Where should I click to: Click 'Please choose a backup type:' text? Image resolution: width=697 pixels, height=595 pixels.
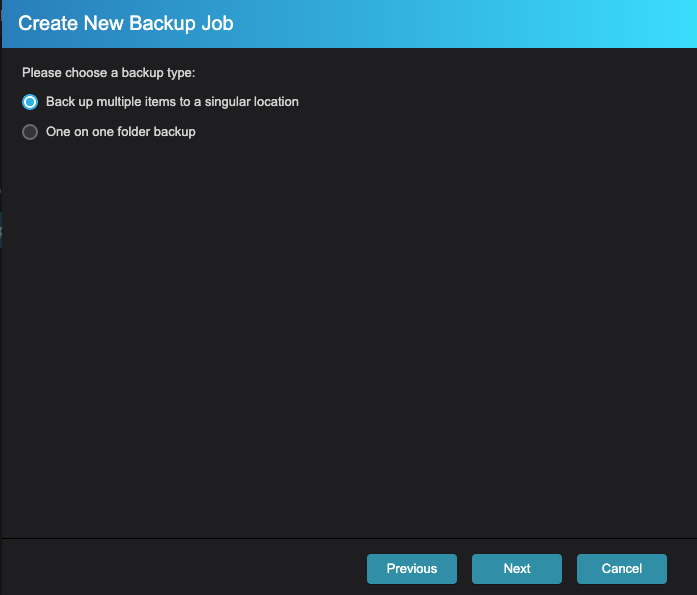108,73
